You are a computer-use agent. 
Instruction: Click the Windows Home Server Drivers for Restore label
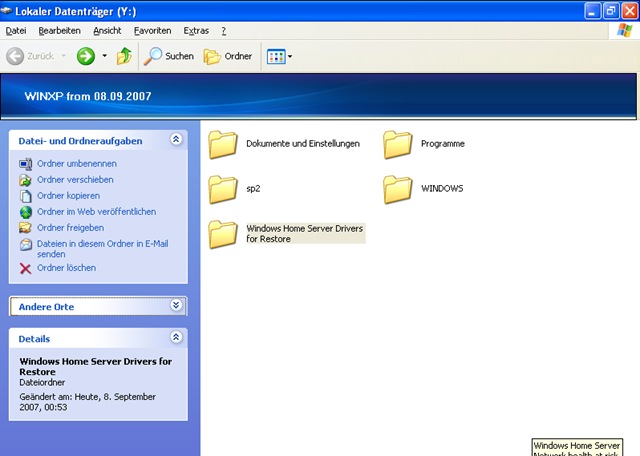[x=304, y=234]
